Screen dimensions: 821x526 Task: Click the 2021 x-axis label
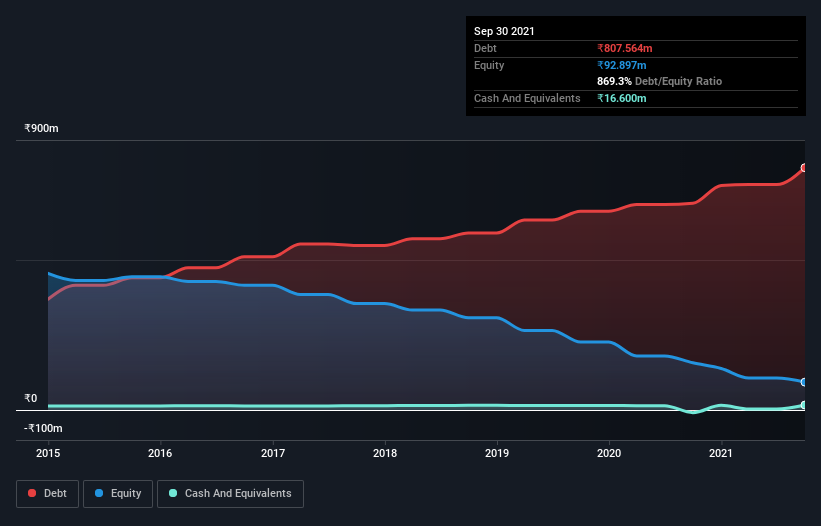(x=721, y=453)
